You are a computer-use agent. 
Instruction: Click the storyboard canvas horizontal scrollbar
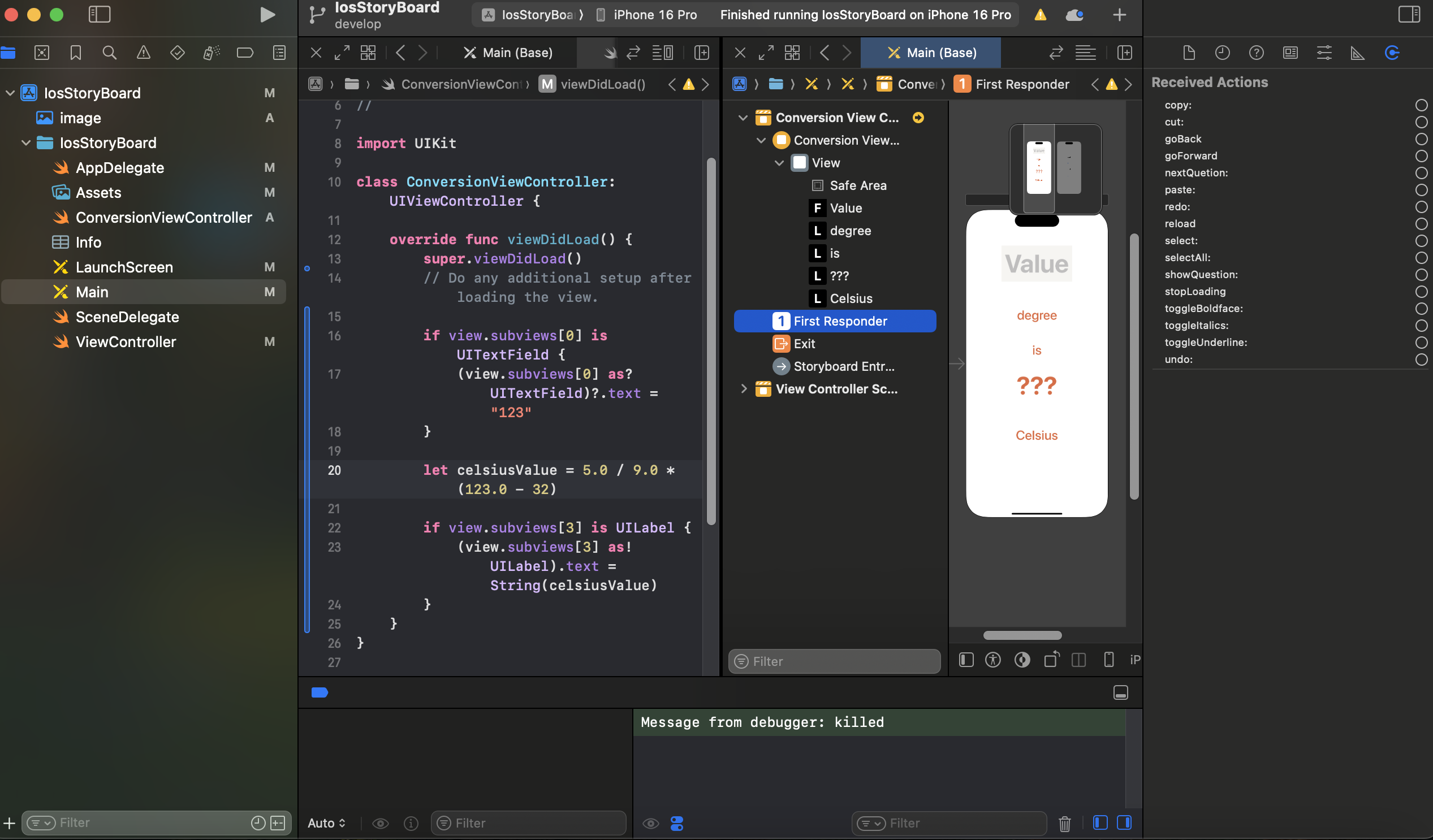pos(1022,635)
